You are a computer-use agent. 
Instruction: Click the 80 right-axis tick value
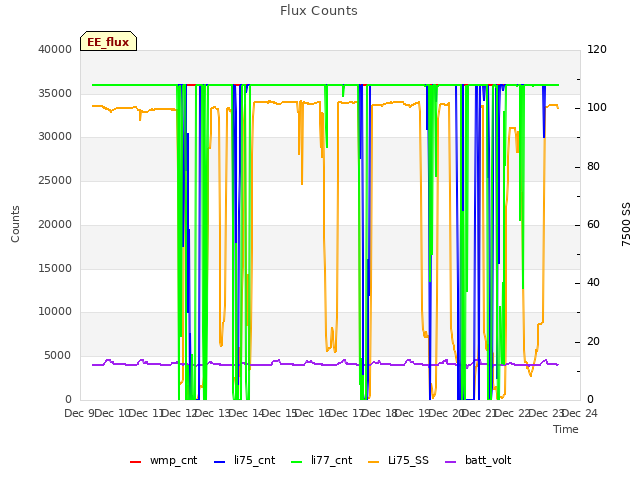[593, 167]
